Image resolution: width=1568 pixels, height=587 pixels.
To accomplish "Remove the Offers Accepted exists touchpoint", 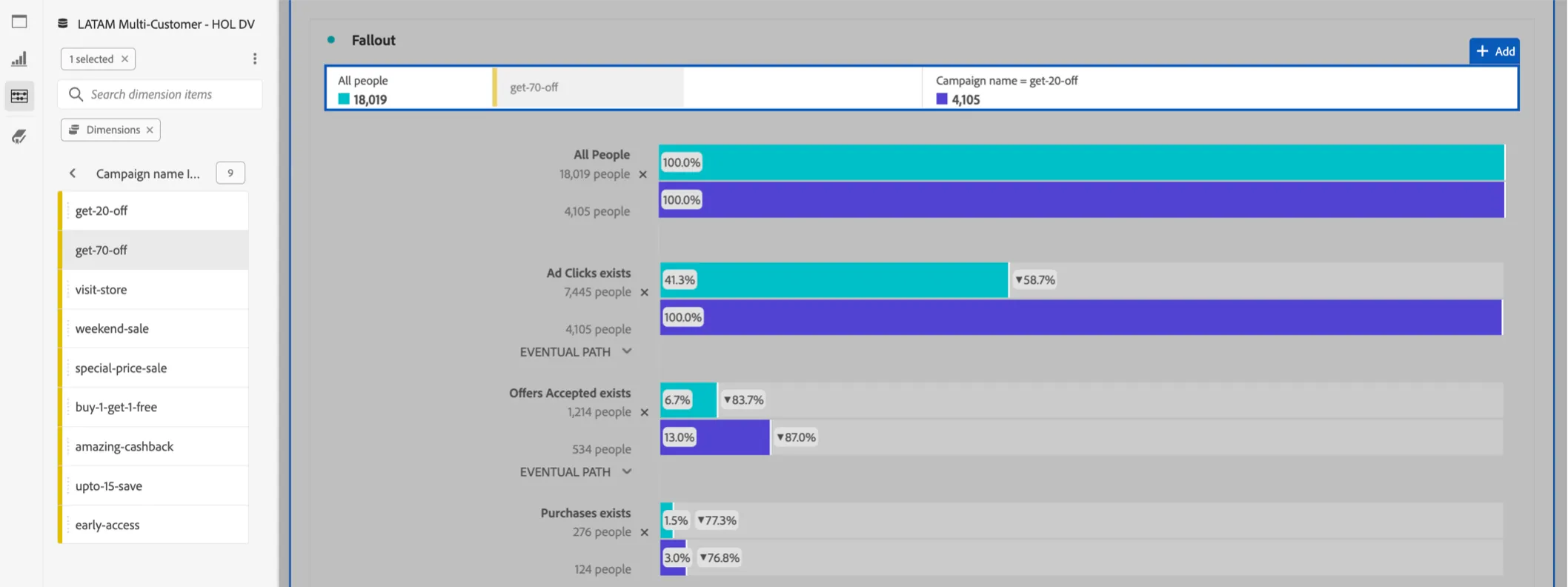I will point(645,412).
